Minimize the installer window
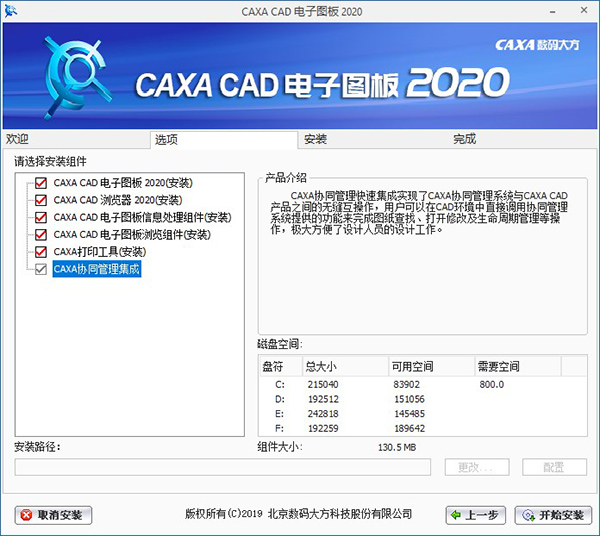The width and height of the screenshot is (600, 536). (x=553, y=11)
